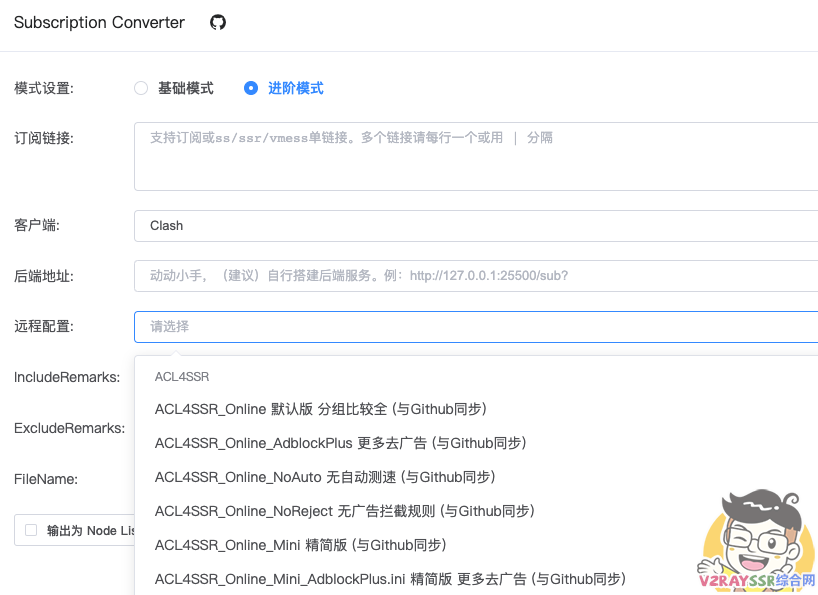Select ACL4SSR_Online_Mini_AdblockPlus.ini option
Screen dimensions: 818x595
click(390, 578)
